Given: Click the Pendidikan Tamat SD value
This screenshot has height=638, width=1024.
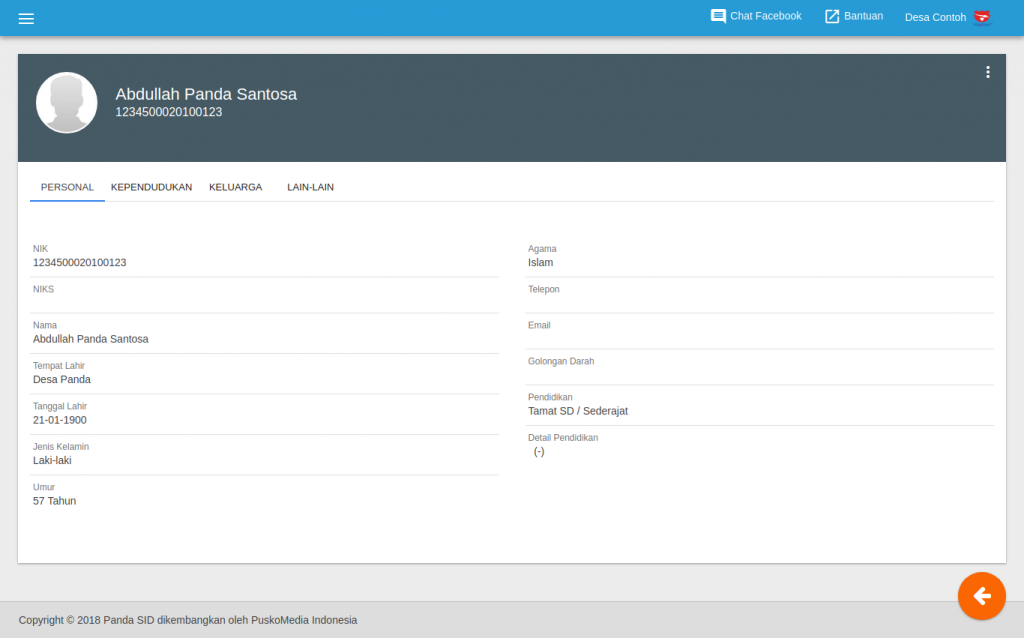Looking at the screenshot, I should coord(578,411).
